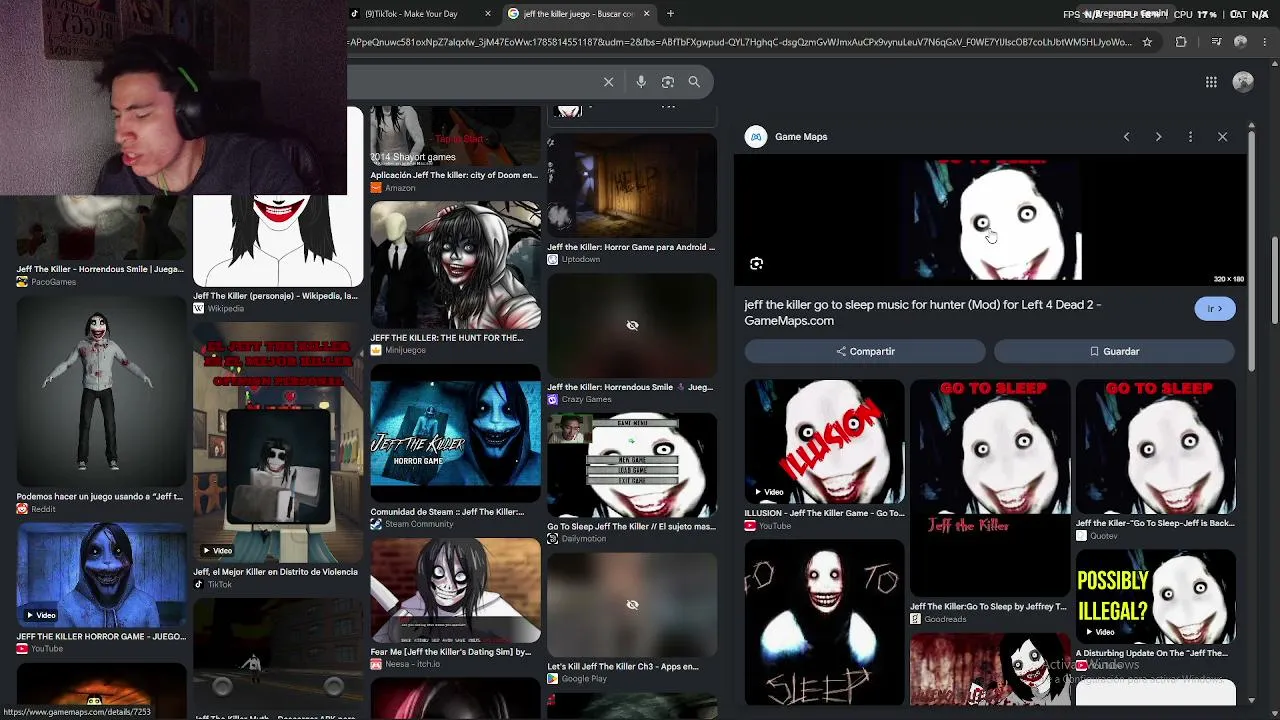
Task: Open the ILLUSION Jeff The Killer Game video thumbnail
Action: point(824,442)
